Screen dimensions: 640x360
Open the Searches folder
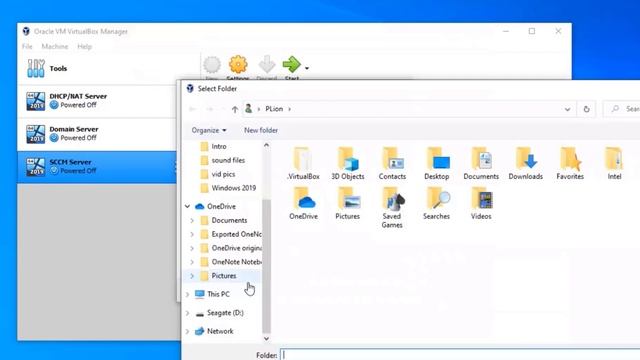[x=436, y=203]
